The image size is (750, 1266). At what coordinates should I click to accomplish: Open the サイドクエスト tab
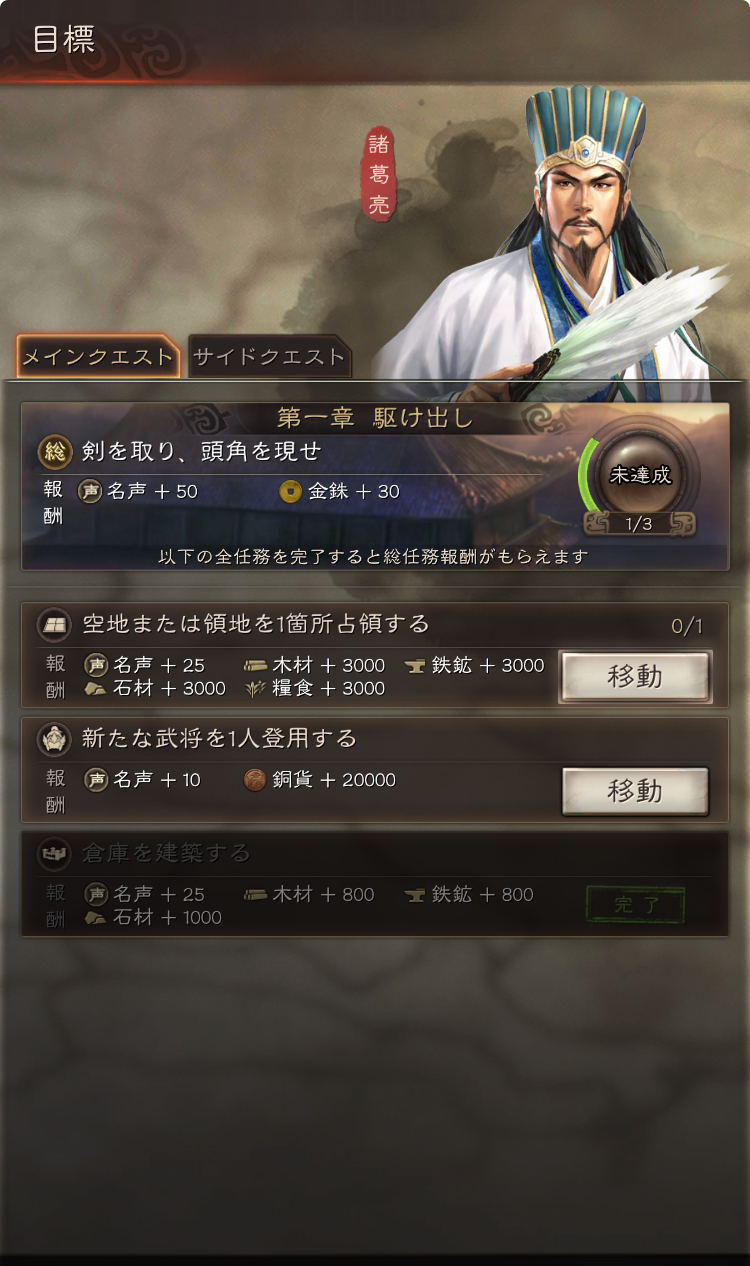pos(269,357)
